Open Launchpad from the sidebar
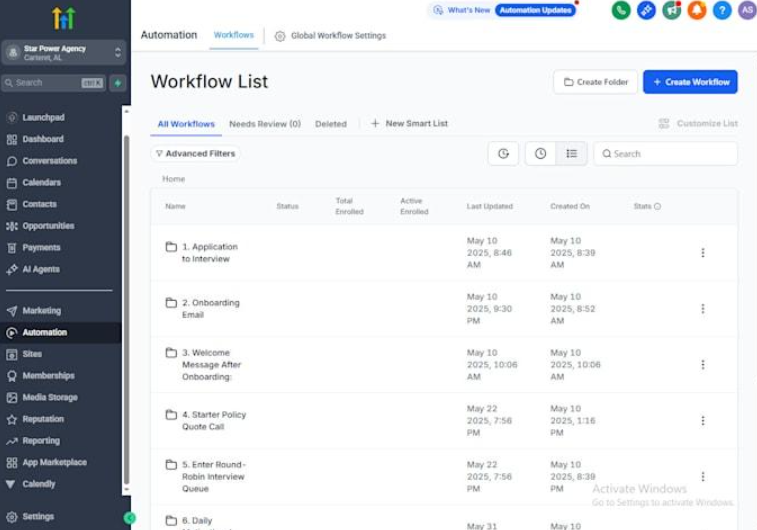Viewport: 757px width, 530px height. [x=42, y=117]
